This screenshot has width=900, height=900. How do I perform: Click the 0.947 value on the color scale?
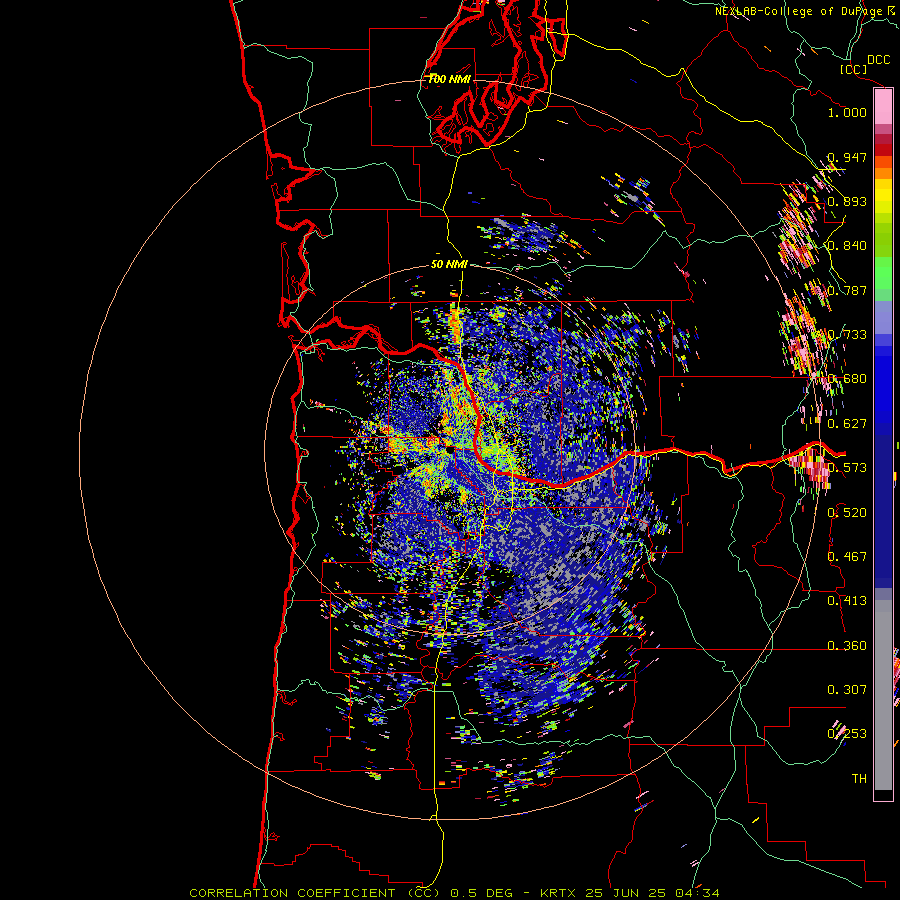[847, 157]
